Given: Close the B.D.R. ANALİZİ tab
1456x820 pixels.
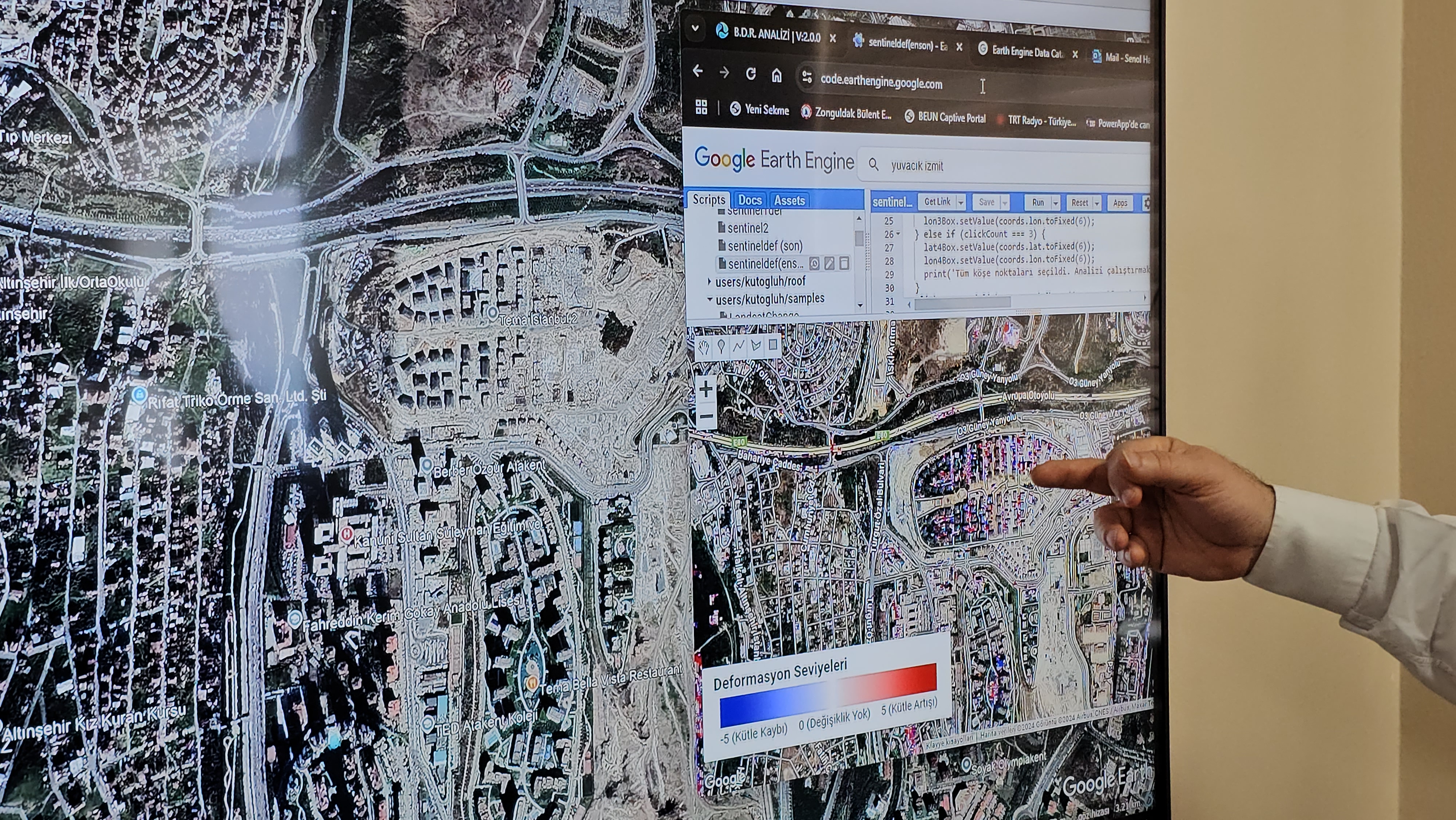Looking at the screenshot, I should [832, 39].
